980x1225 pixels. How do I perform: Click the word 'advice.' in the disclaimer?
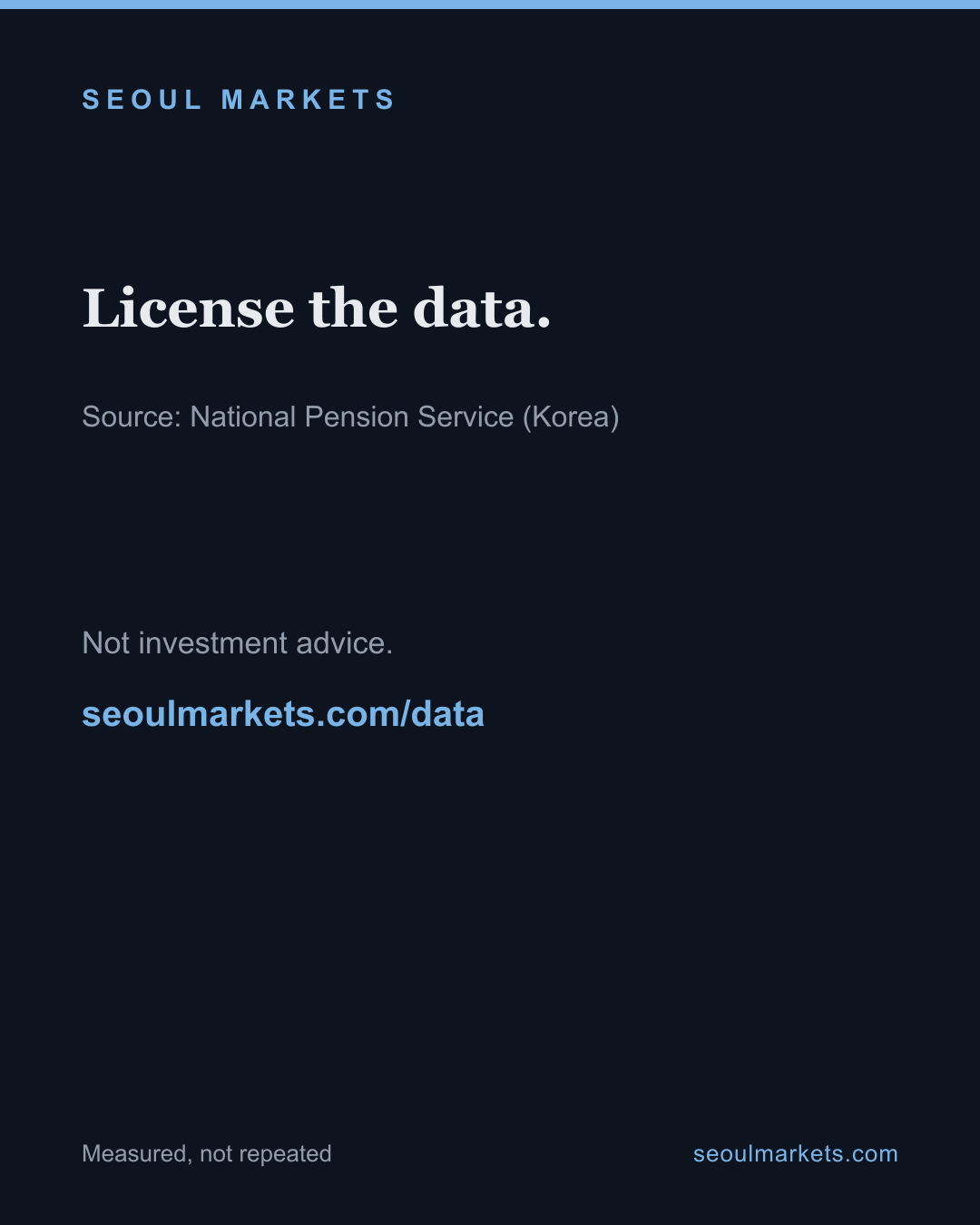tap(344, 642)
